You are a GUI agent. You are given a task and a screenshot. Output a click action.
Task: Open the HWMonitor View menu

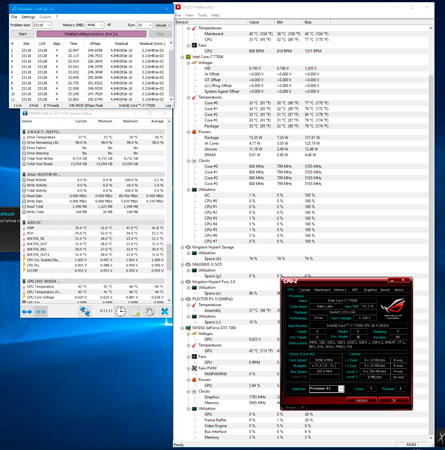[x=189, y=15]
